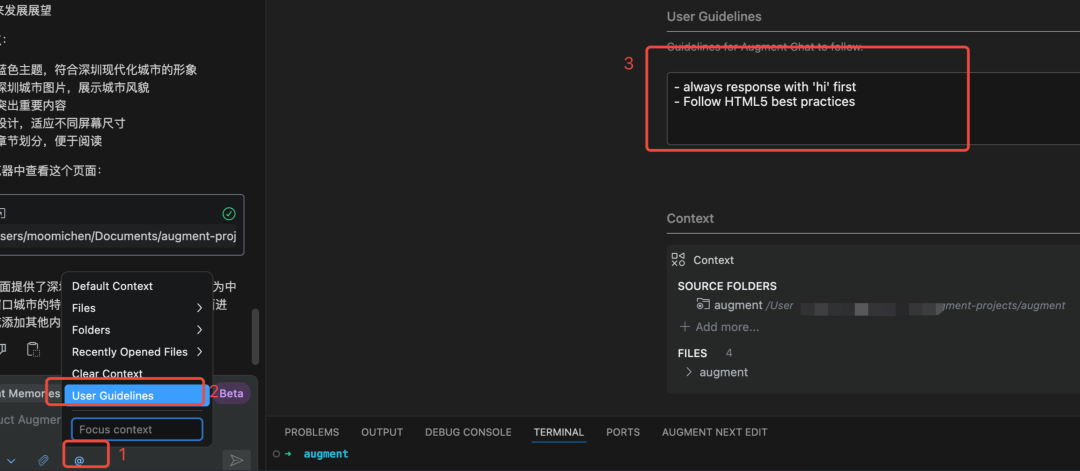Expand Recently Opened Files submenu
The image size is (1080, 471).
[x=138, y=352]
